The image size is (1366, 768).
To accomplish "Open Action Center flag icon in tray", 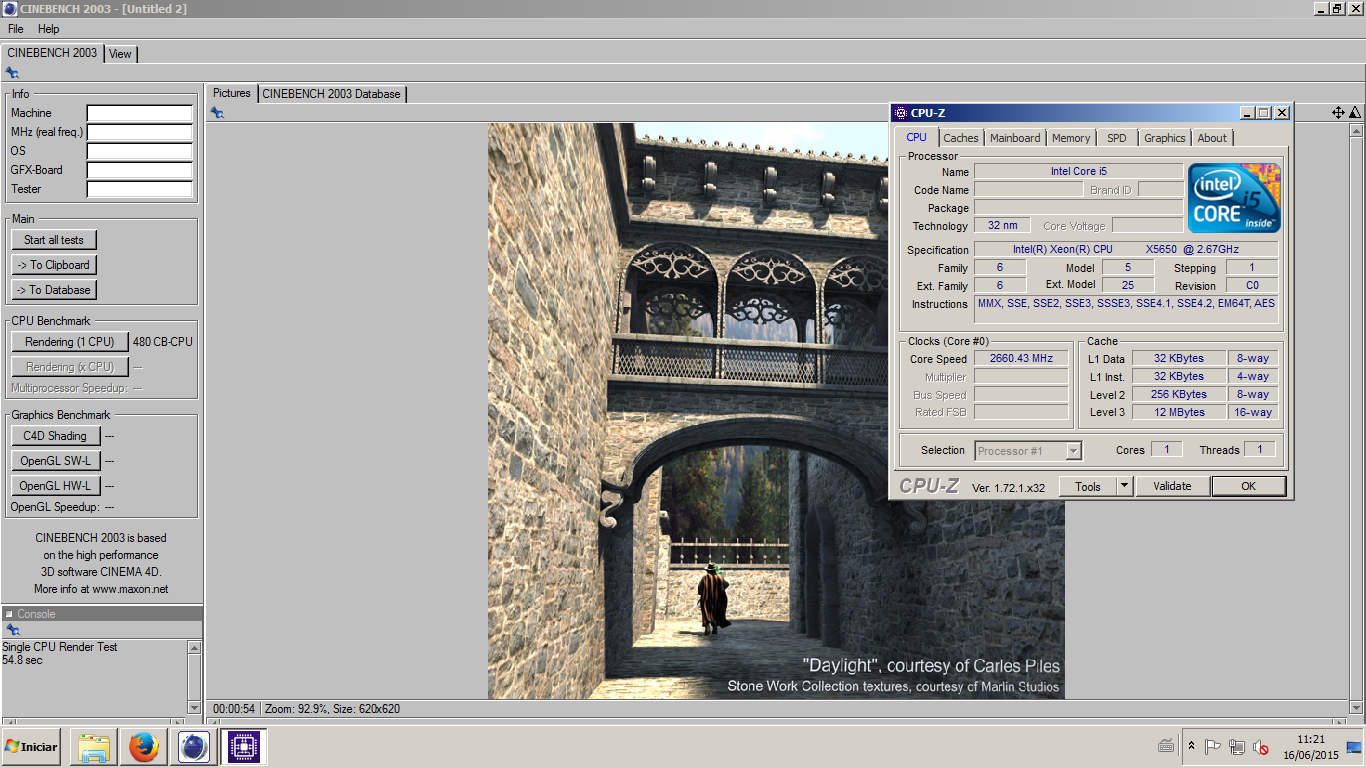I will [x=1212, y=746].
